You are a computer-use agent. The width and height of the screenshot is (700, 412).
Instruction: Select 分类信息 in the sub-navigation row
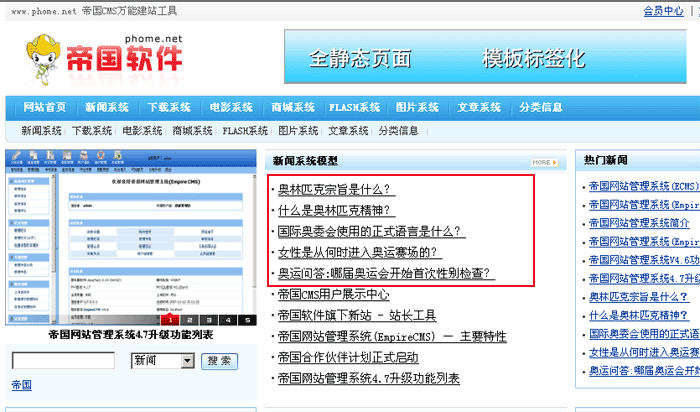pos(398,131)
